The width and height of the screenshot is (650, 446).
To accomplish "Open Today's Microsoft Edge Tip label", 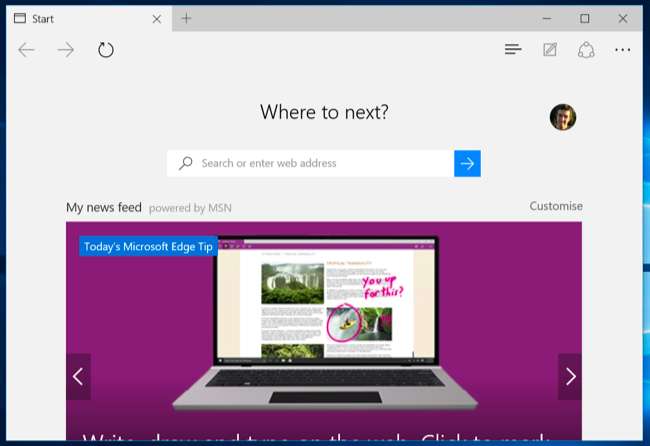I will [148, 247].
